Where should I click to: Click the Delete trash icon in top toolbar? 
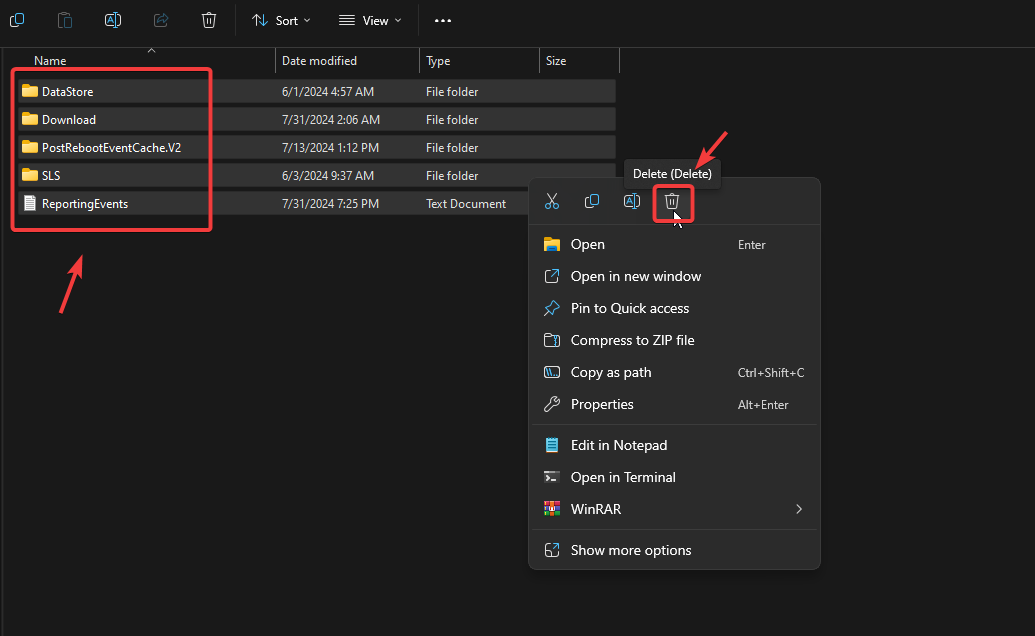[x=208, y=20]
